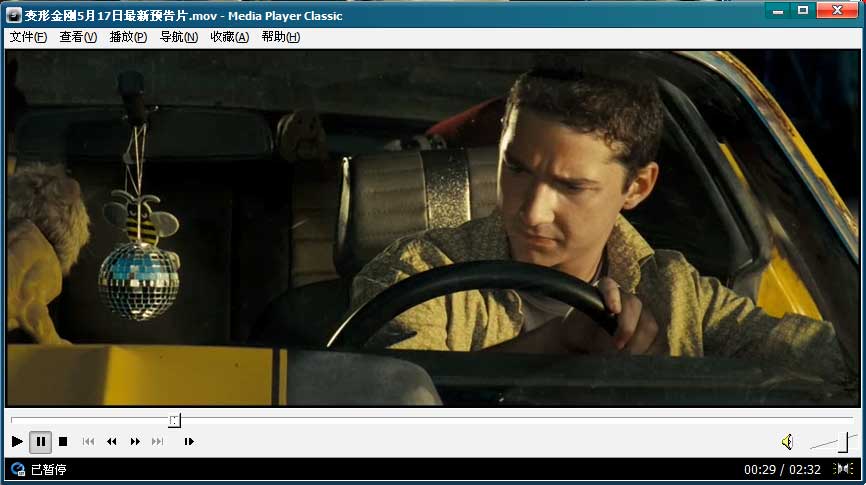Click the Play button
The image size is (866, 485).
(x=17, y=441)
